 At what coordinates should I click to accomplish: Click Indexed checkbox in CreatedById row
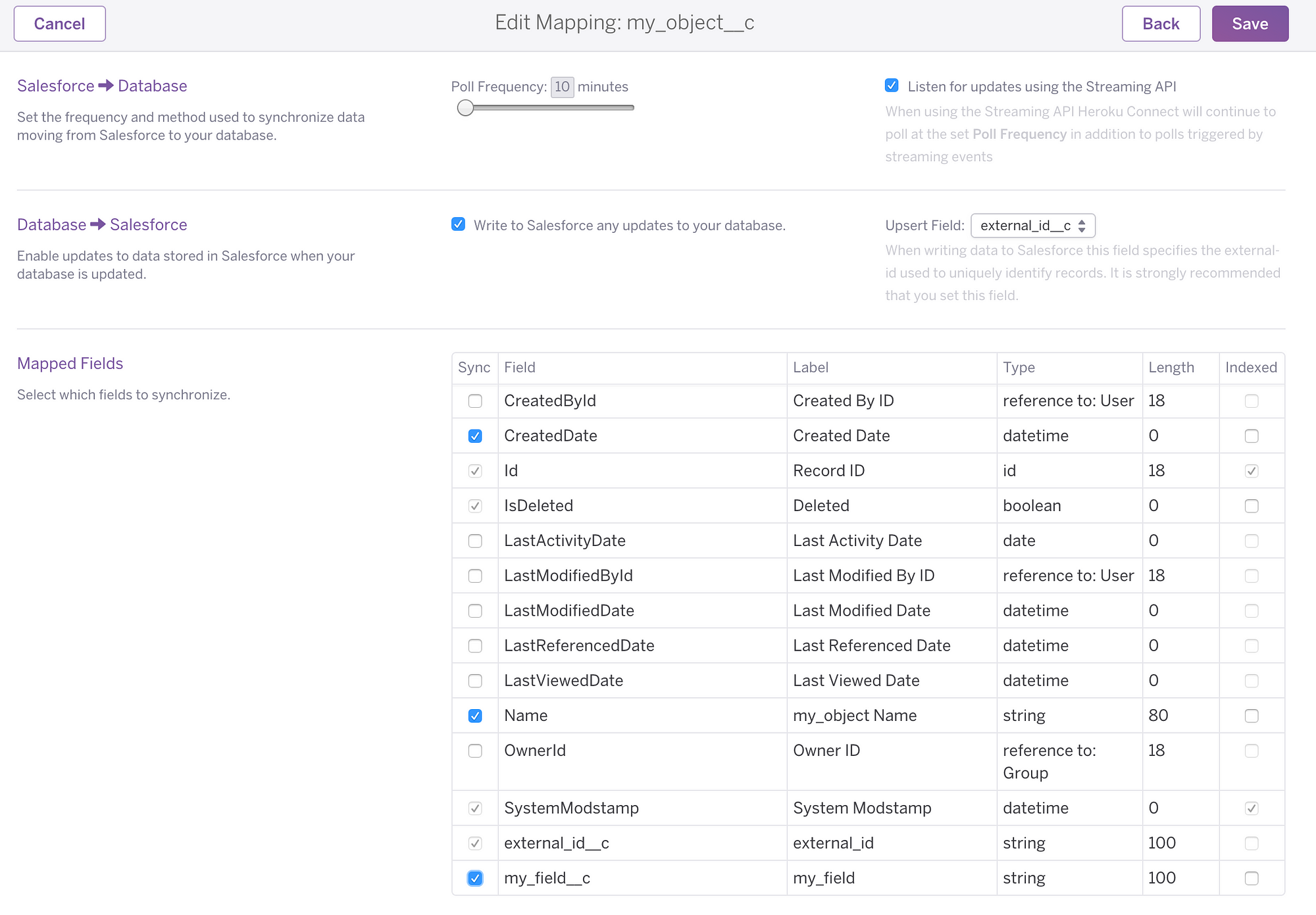[1252, 401]
